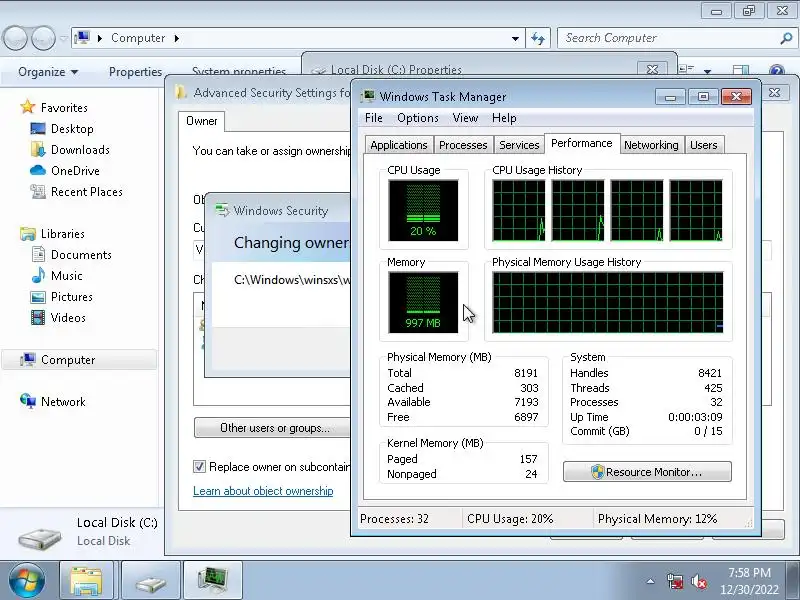Viewport: 800px width, 600px height.
Task: Click the computer icon in address bar
Action: pyautogui.click(x=82, y=38)
